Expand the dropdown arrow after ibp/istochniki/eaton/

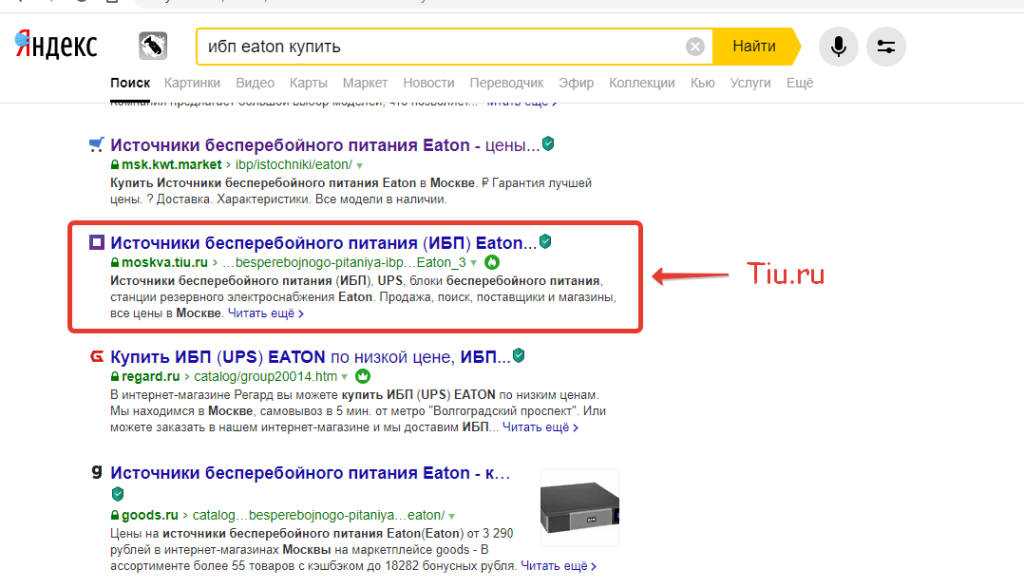click(360, 166)
